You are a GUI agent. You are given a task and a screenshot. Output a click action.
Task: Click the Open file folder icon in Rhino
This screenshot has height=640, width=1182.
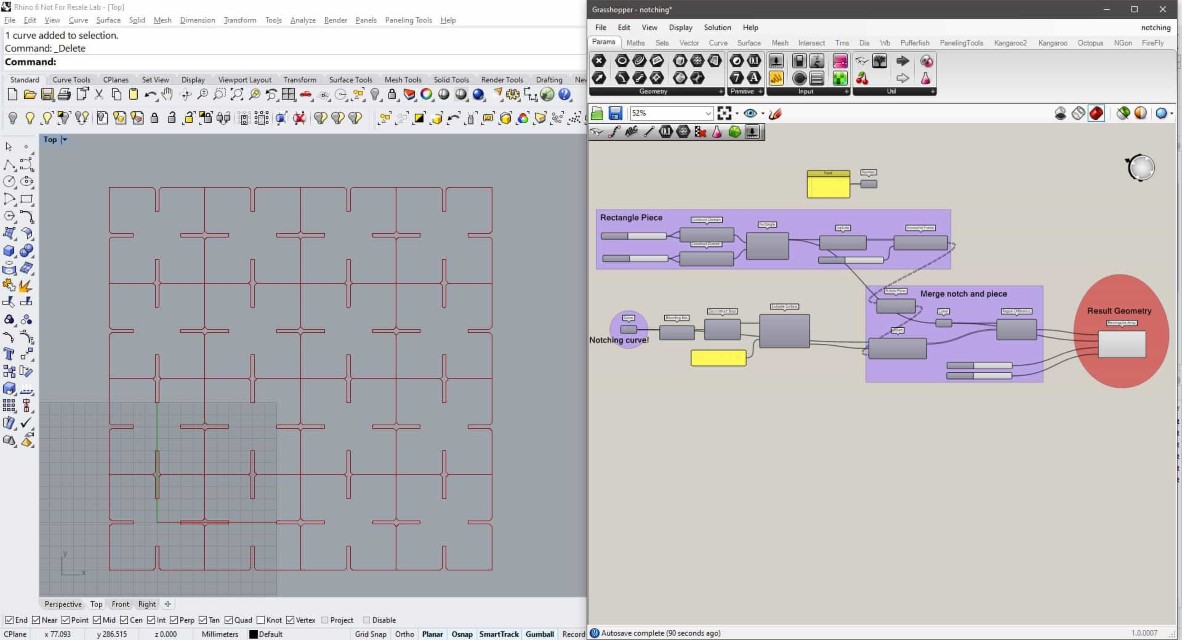point(29,94)
